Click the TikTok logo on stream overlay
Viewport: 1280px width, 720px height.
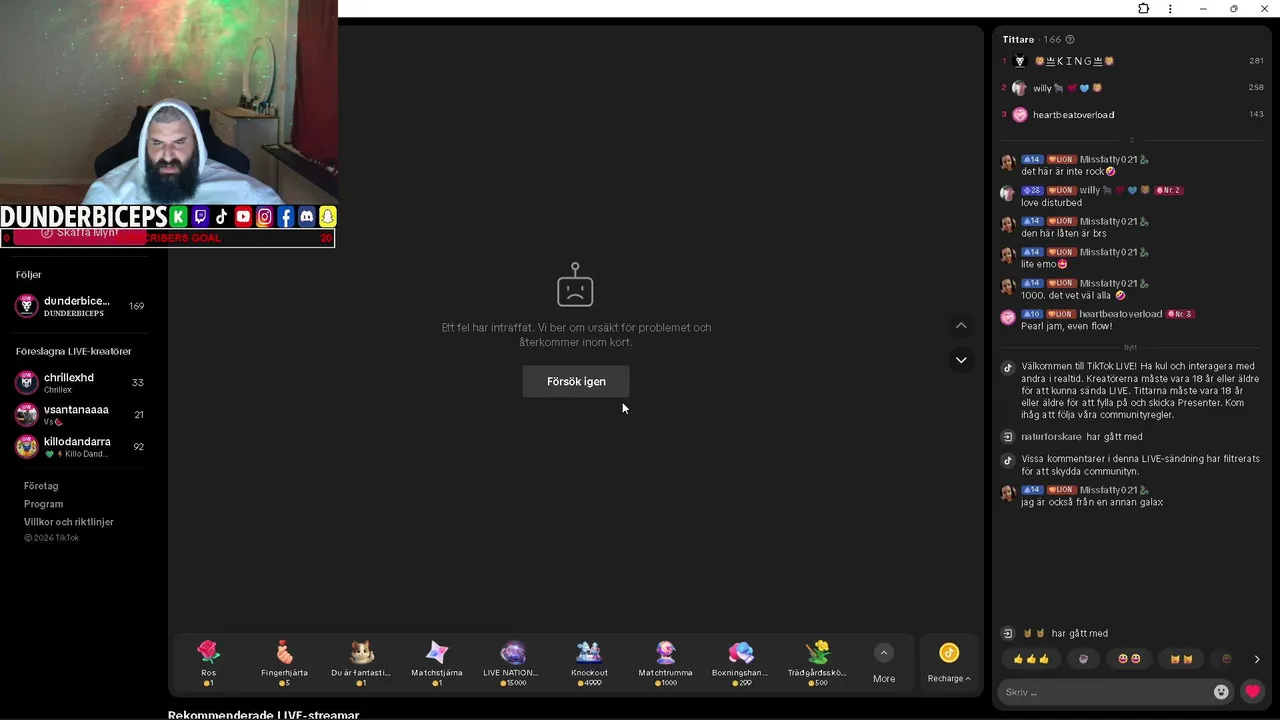(221, 217)
